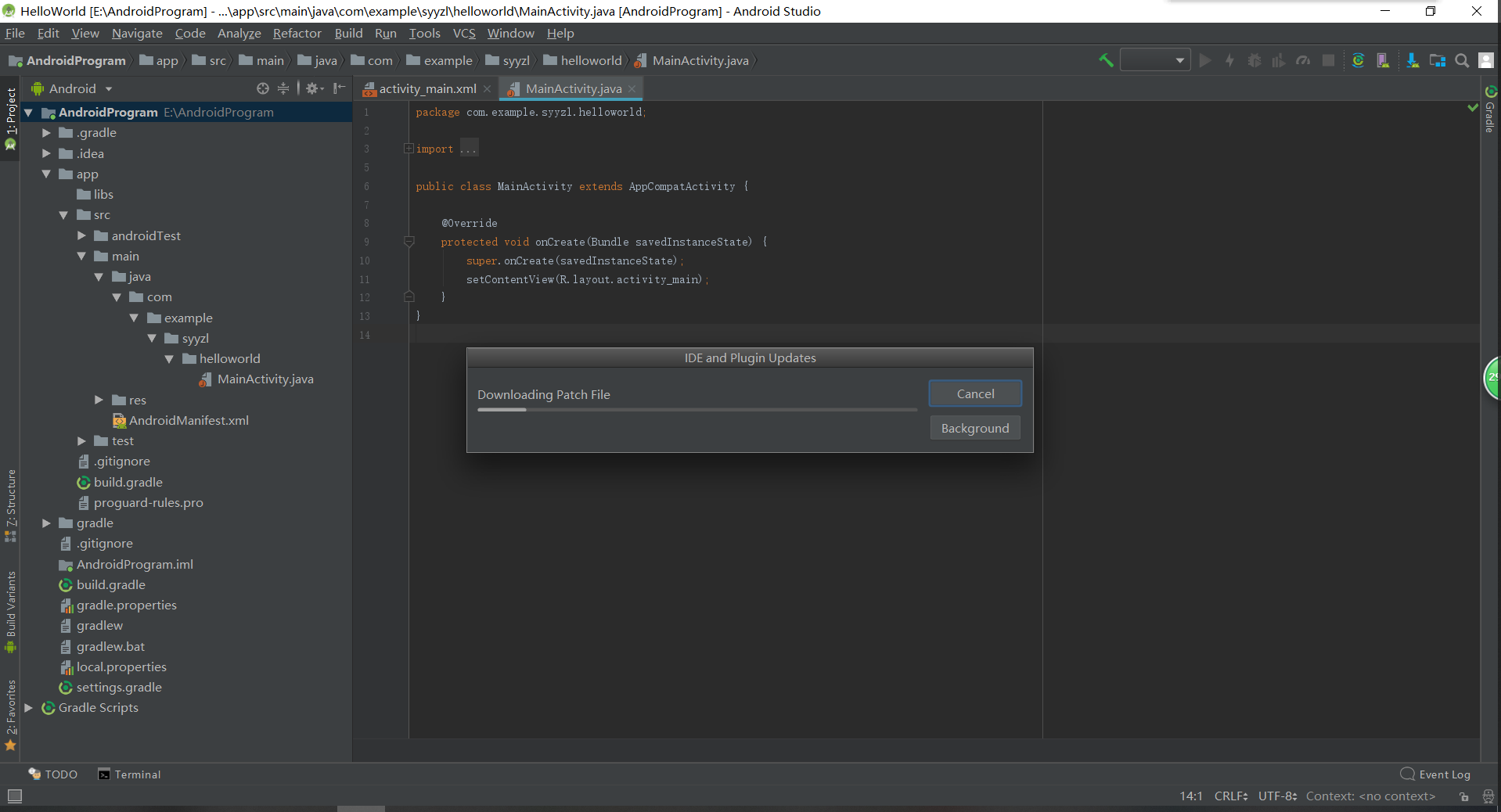Image resolution: width=1501 pixels, height=812 pixels.
Task: Open the run configuration dropdown
Action: [x=1155, y=60]
